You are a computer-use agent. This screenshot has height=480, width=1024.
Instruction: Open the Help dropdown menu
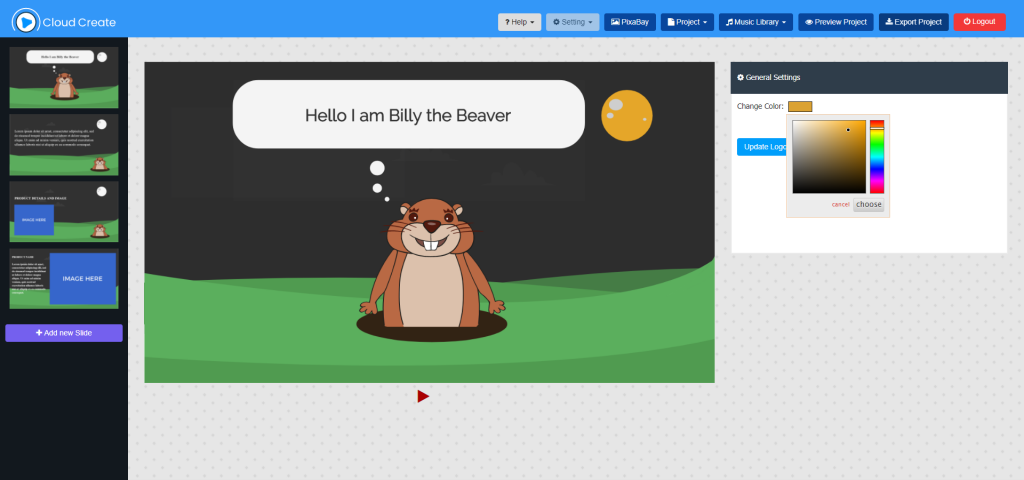pos(519,22)
